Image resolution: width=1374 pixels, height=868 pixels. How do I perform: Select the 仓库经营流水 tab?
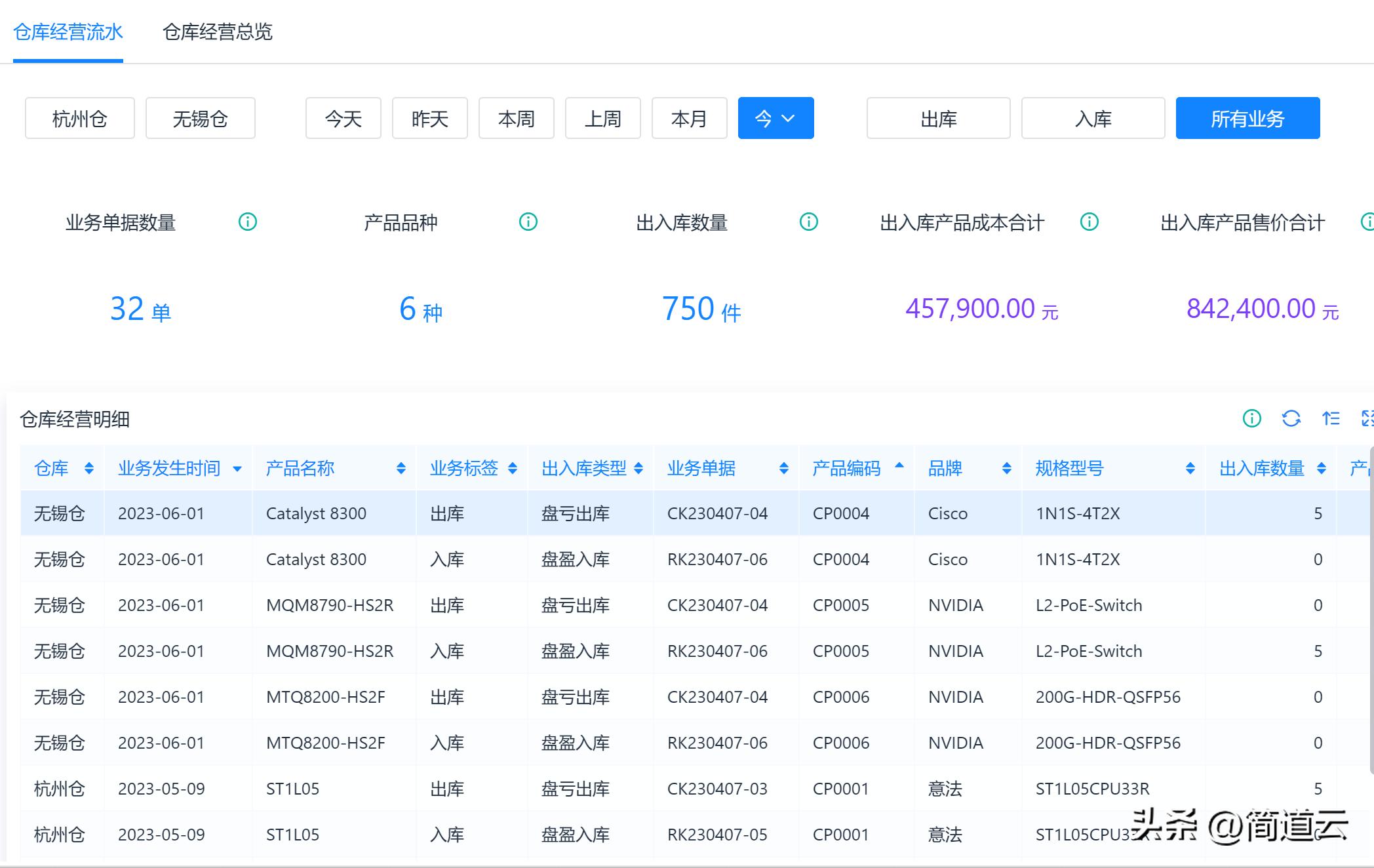point(68,33)
